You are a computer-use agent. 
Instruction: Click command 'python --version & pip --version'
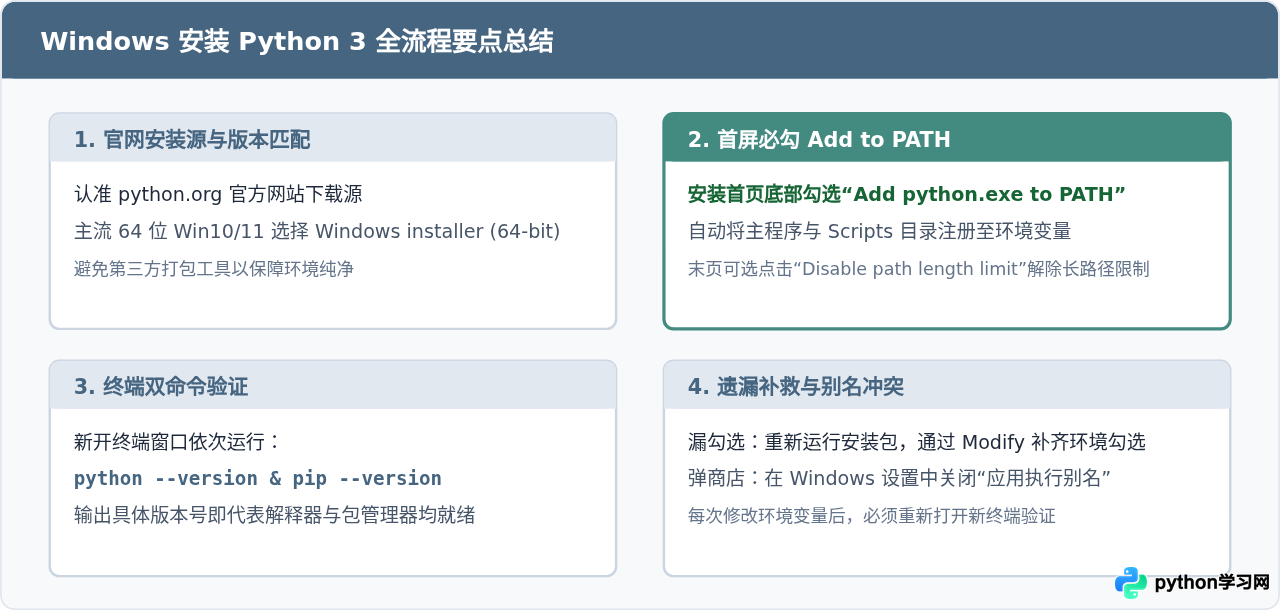(258, 478)
